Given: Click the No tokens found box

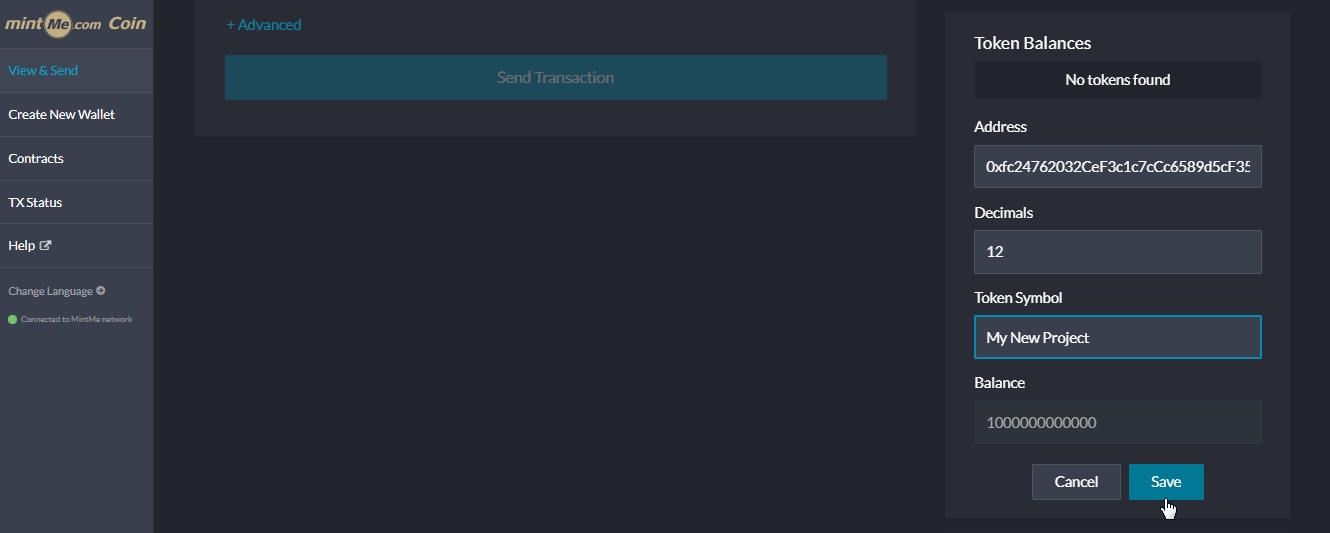Looking at the screenshot, I should [x=1117, y=80].
